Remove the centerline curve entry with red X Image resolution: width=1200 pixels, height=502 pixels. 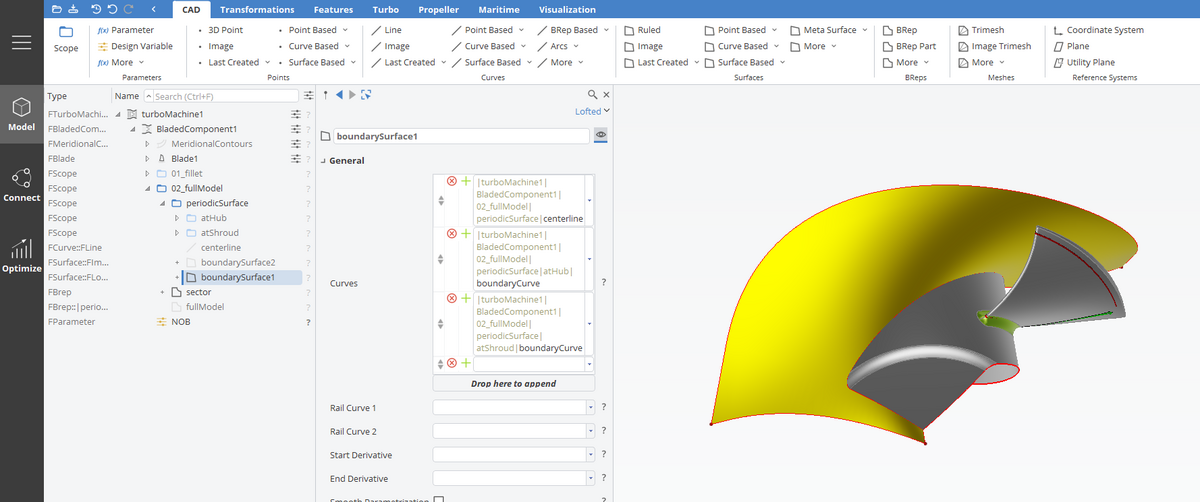click(452, 181)
